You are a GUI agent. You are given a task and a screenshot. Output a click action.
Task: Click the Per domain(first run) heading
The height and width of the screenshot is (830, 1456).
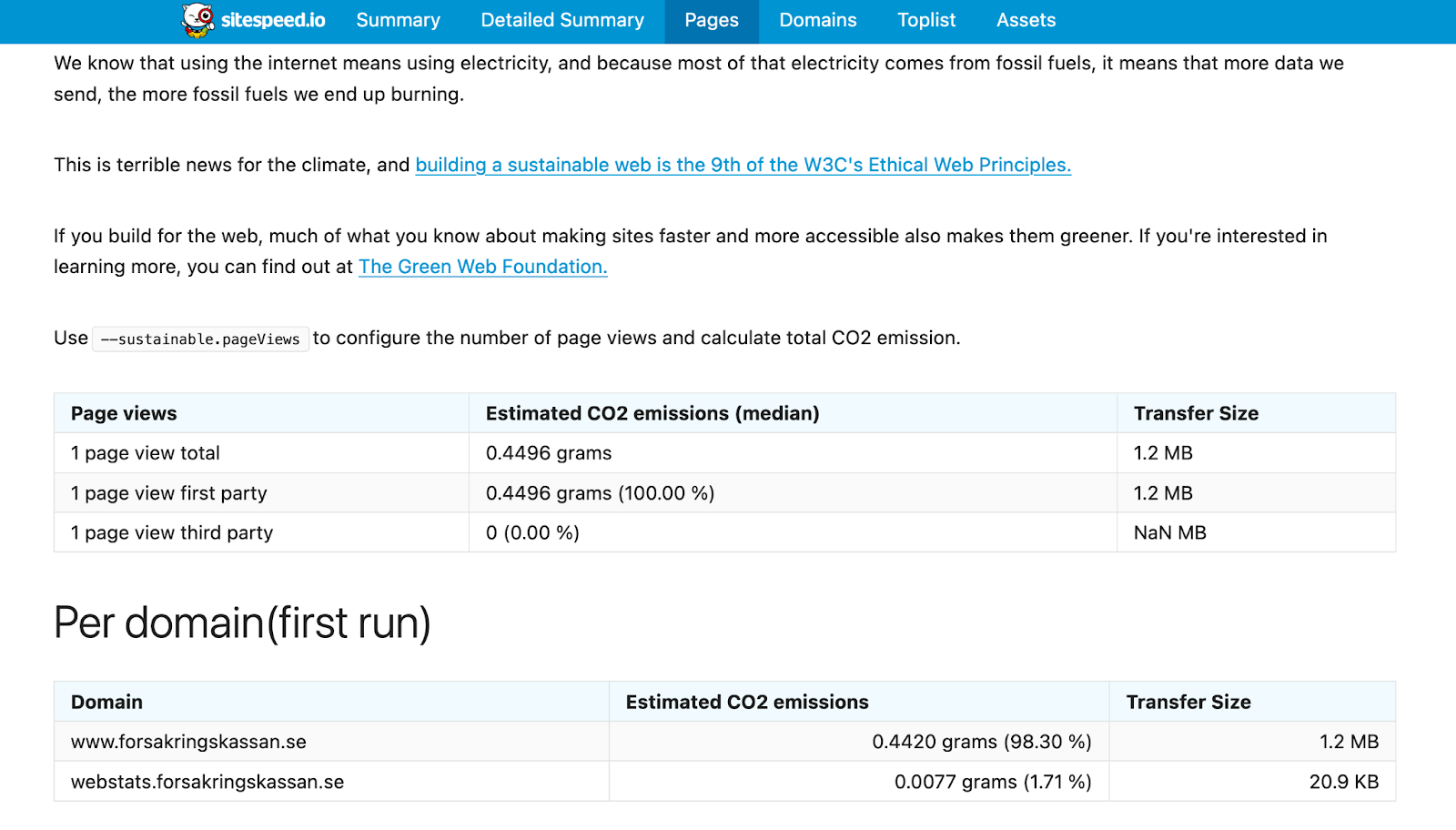click(x=242, y=623)
